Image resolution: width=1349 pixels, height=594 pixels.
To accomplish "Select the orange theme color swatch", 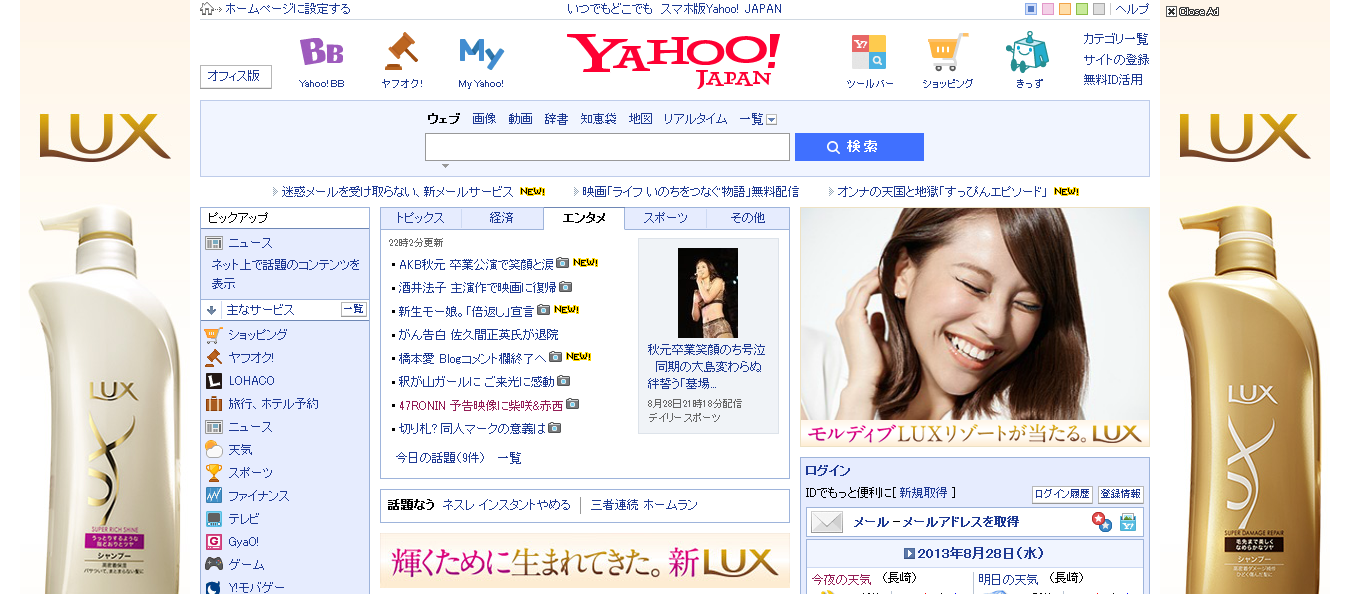I will coord(1065,9).
